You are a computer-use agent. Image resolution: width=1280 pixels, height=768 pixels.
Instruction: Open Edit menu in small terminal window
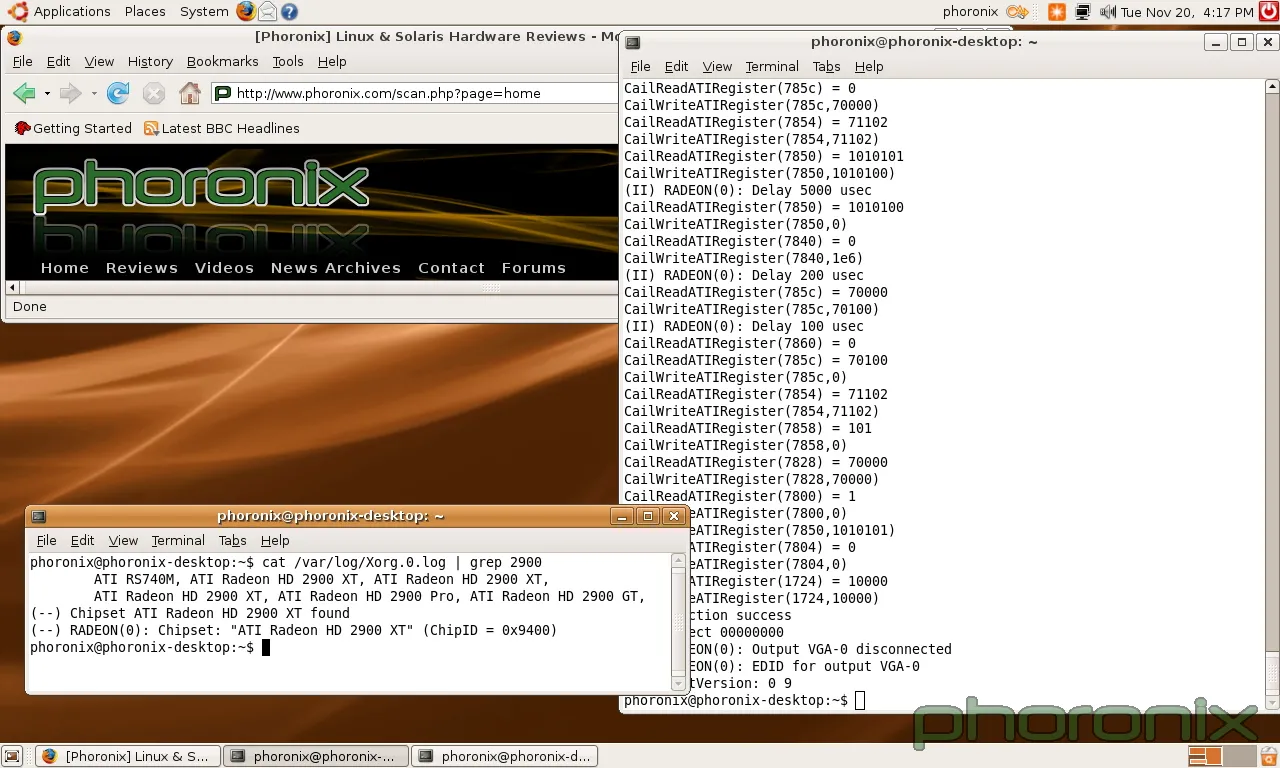point(83,540)
